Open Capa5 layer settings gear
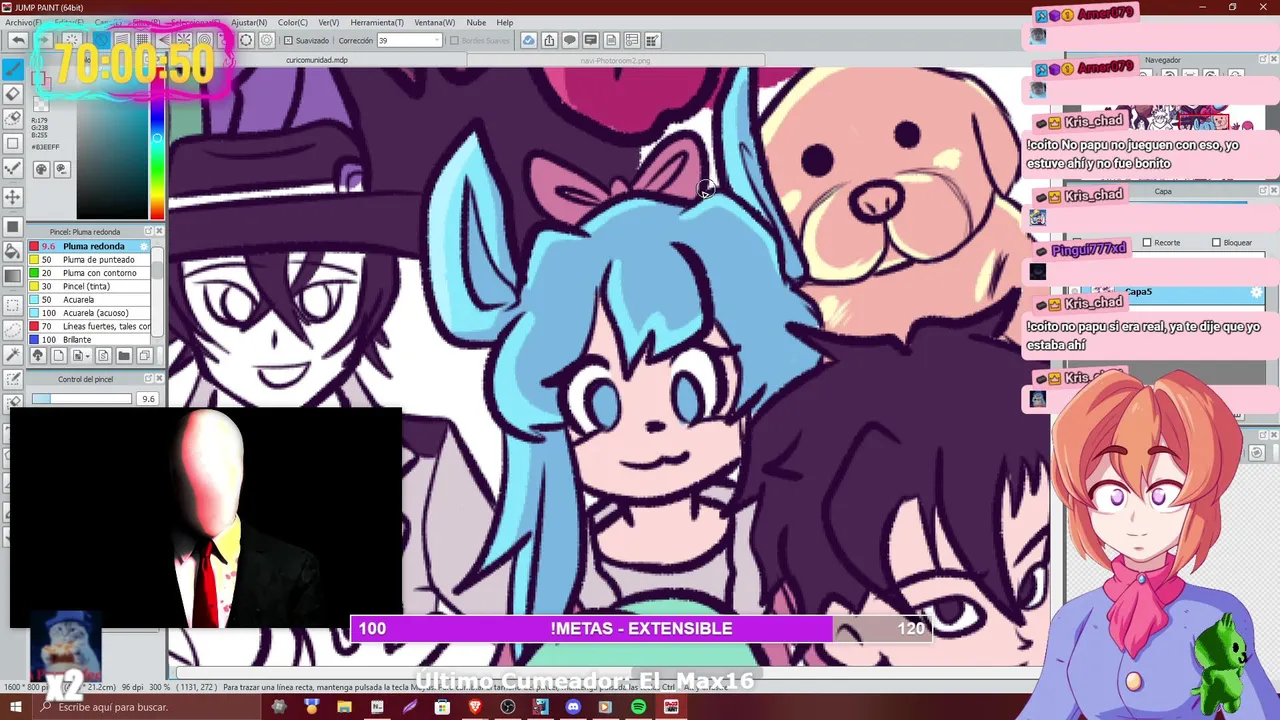Screen dimensions: 1280x720 click(1257, 292)
